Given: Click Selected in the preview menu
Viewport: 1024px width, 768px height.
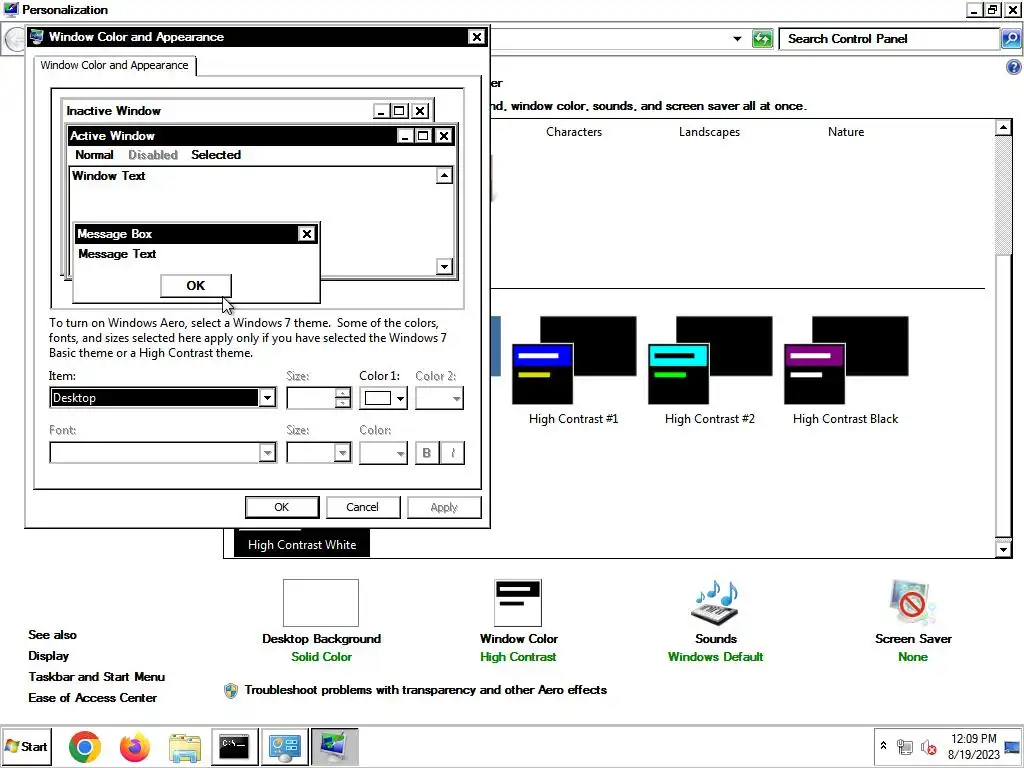Looking at the screenshot, I should point(216,155).
